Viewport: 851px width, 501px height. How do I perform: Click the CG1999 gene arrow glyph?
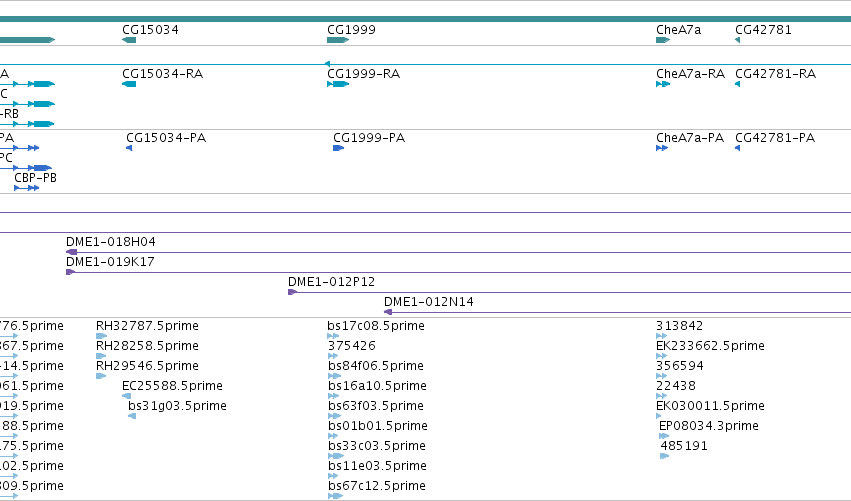point(338,40)
